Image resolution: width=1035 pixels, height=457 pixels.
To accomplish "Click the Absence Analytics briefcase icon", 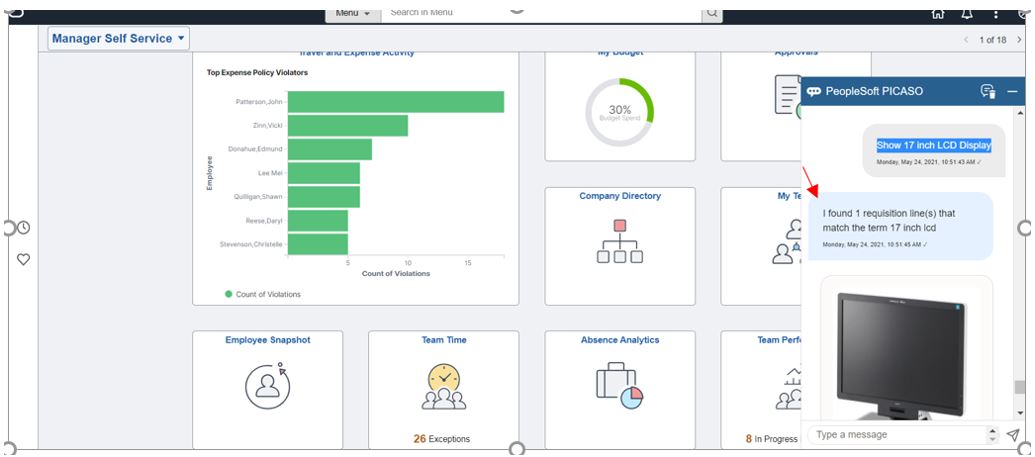I will pyautogui.click(x=620, y=386).
